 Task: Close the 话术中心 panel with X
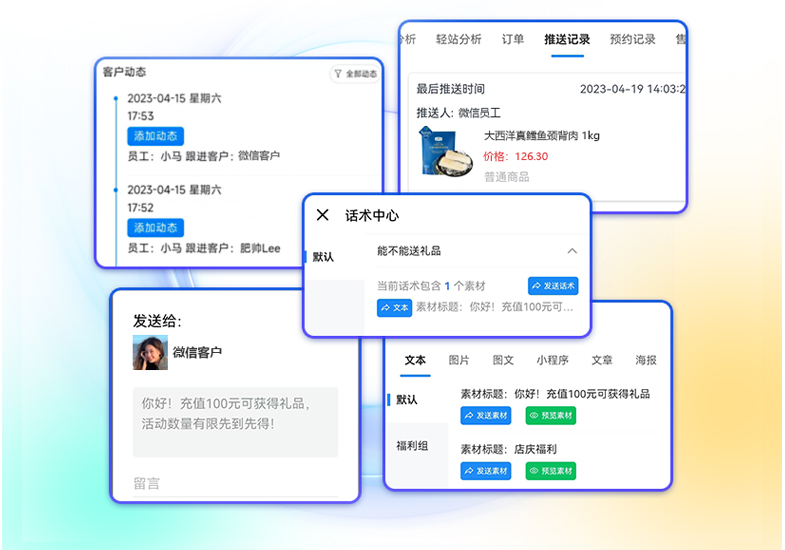(323, 215)
